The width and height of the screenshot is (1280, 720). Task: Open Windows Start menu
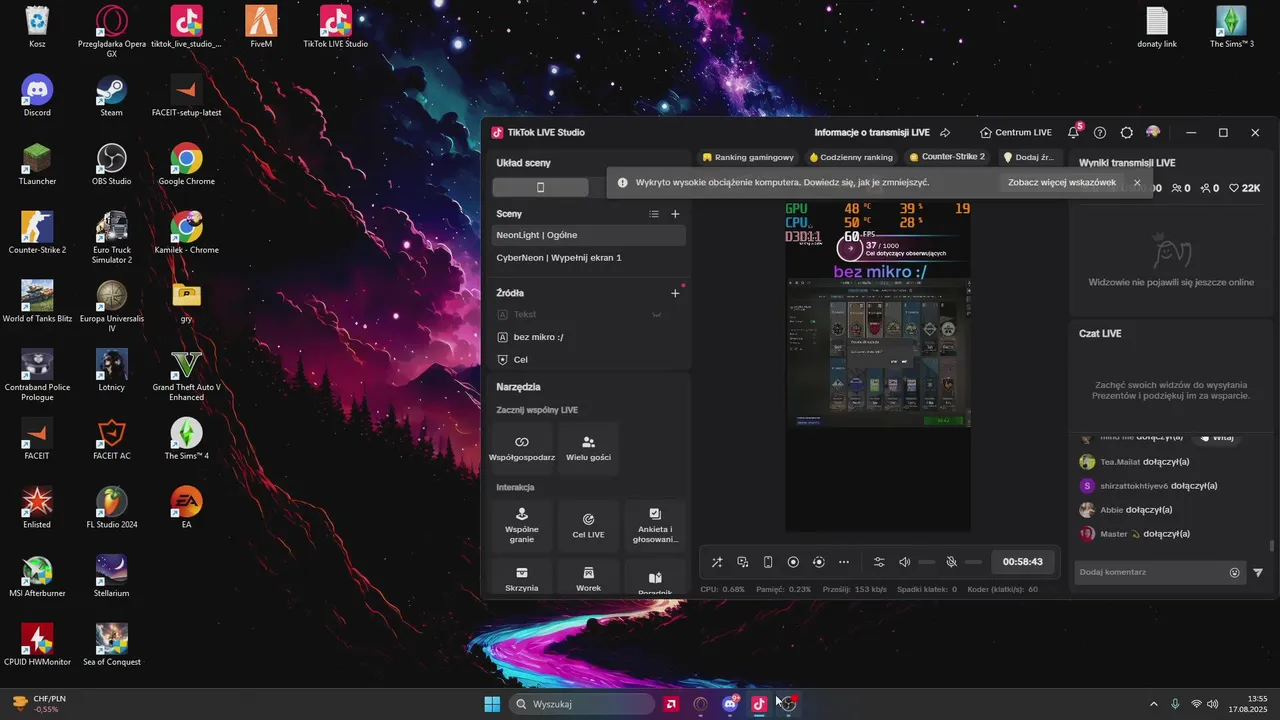pyautogui.click(x=492, y=704)
